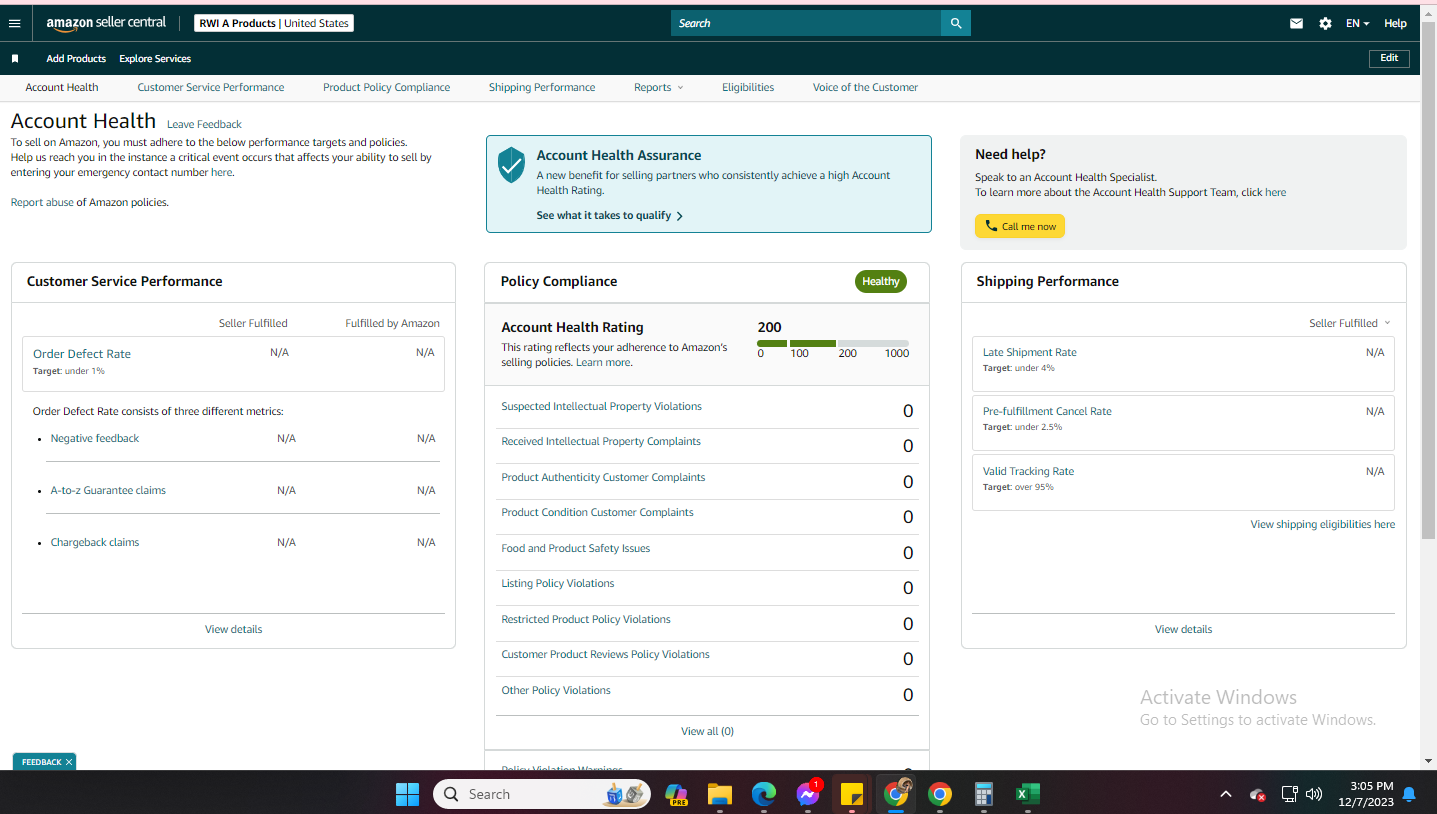Open Late Shipment Rate metric
This screenshot has height=814, width=1437.
pos(1029,352)
